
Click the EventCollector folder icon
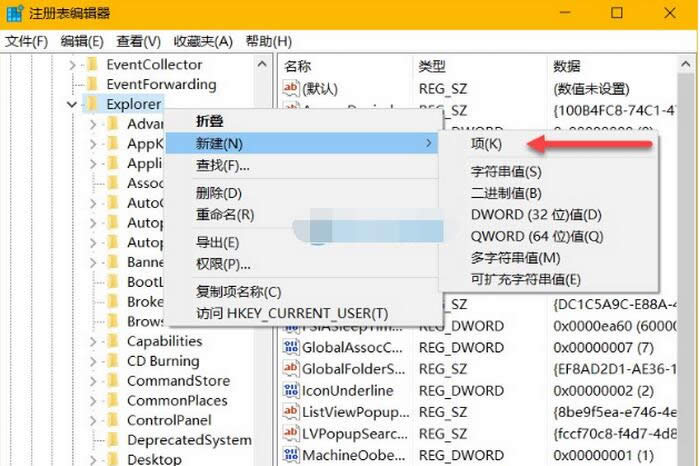tap(92, 65)
